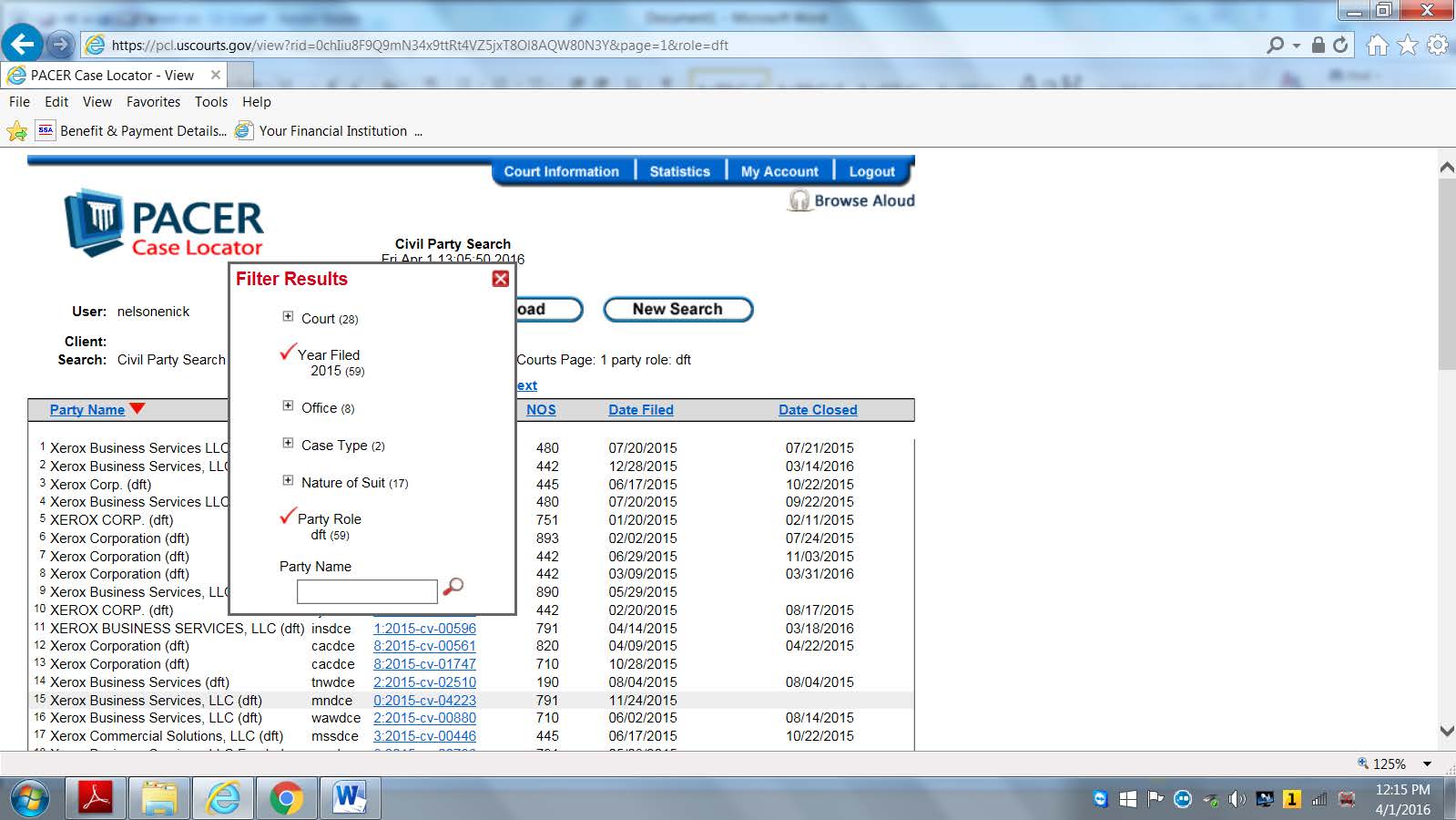Sort by Date Closed column header
This screenshot has width=1456, height=820.
click(x=818, y=410)
